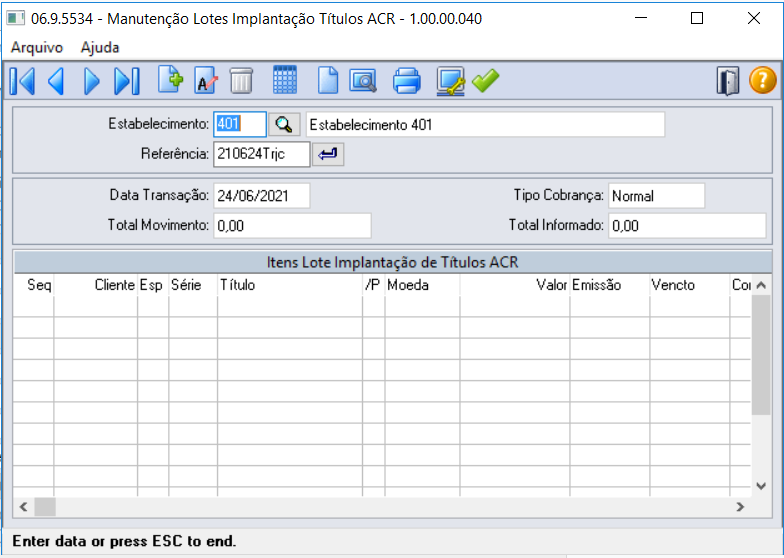This screenshot has width=784, height=558.
Task: Click the Referência field 210624Trjc
Action: 262,154
